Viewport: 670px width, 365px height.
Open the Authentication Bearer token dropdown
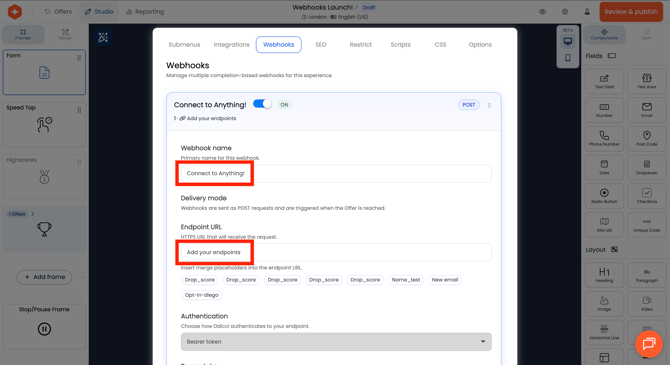336,341
